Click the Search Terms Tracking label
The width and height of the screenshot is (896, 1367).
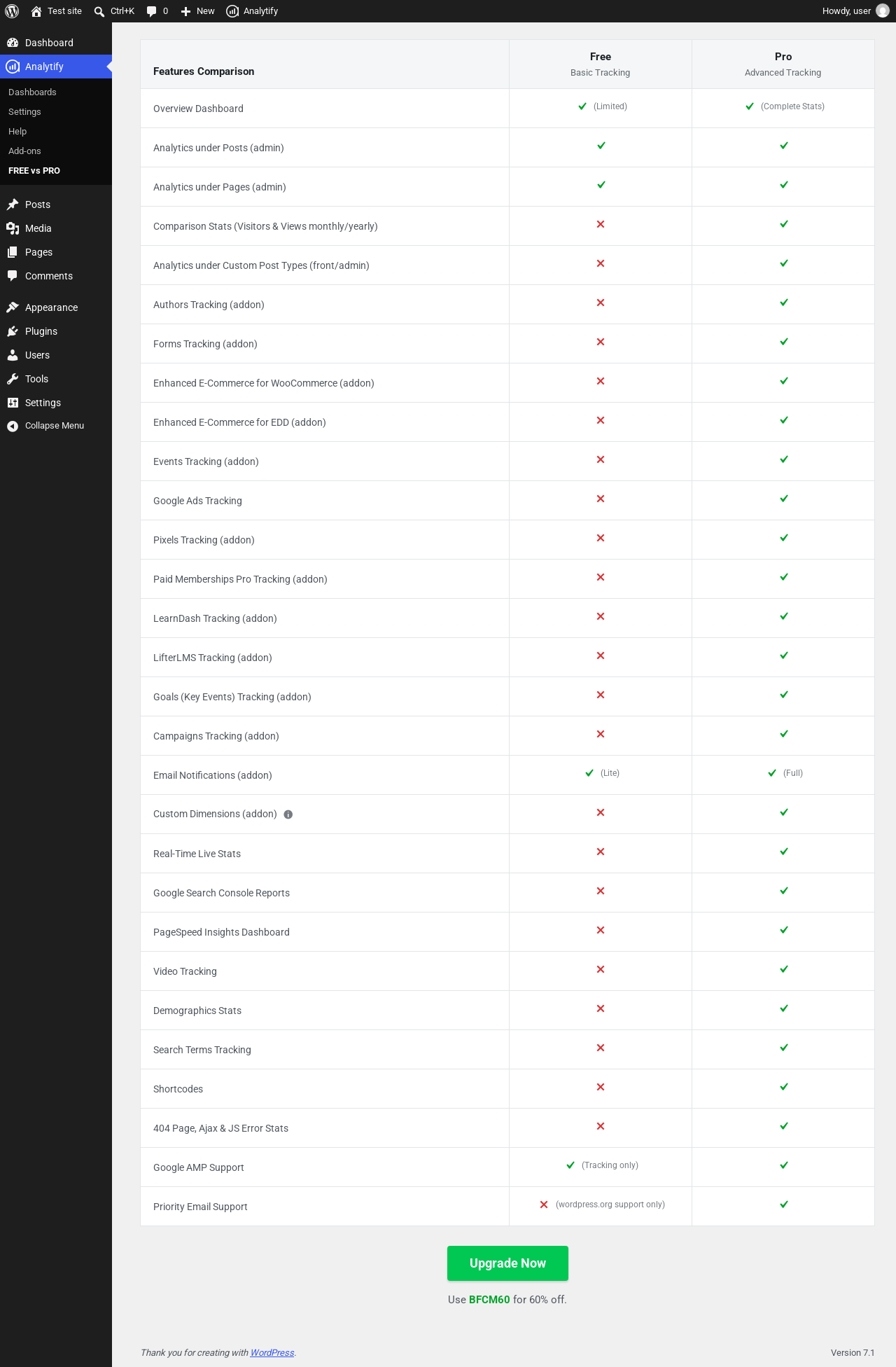tap(202, 1050)
